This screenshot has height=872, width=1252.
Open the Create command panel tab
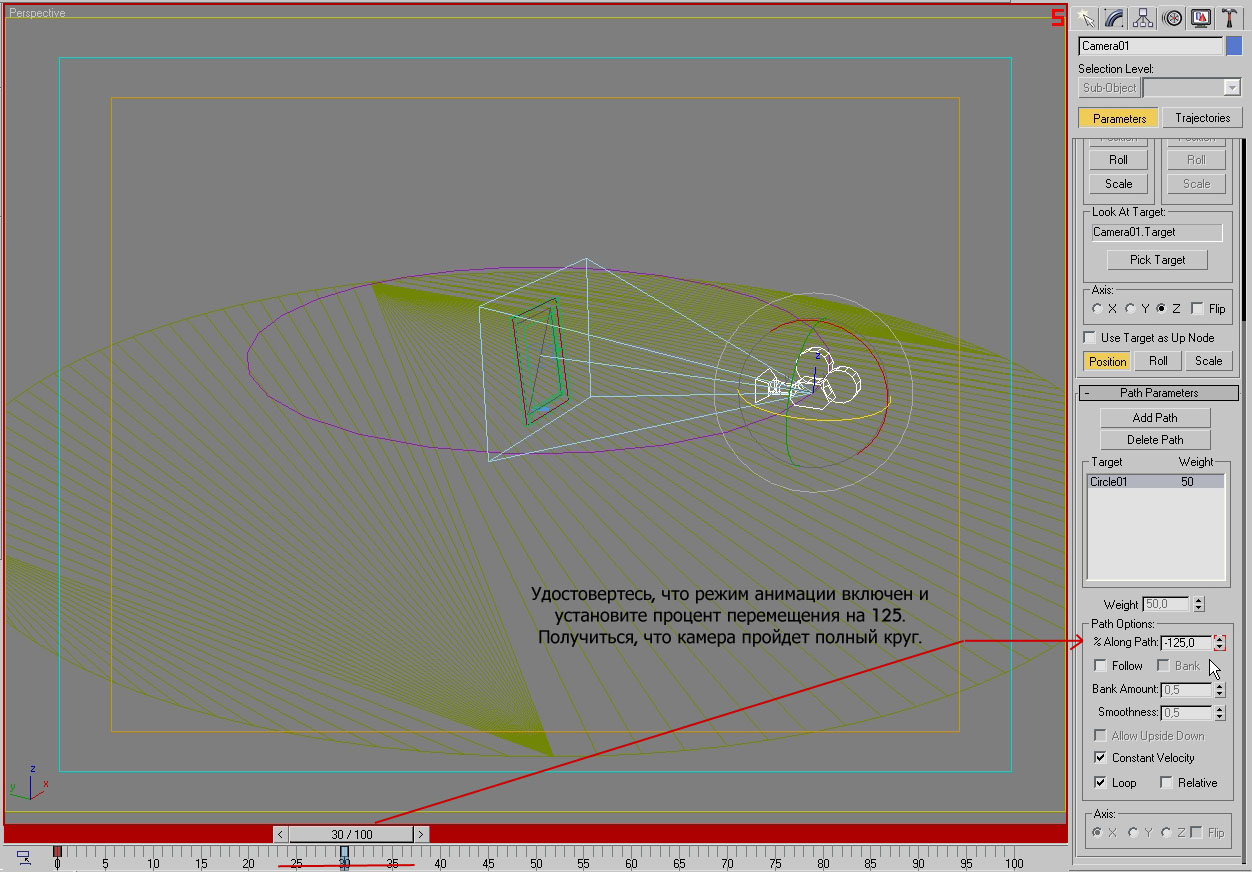click(x=1085, y=18)
